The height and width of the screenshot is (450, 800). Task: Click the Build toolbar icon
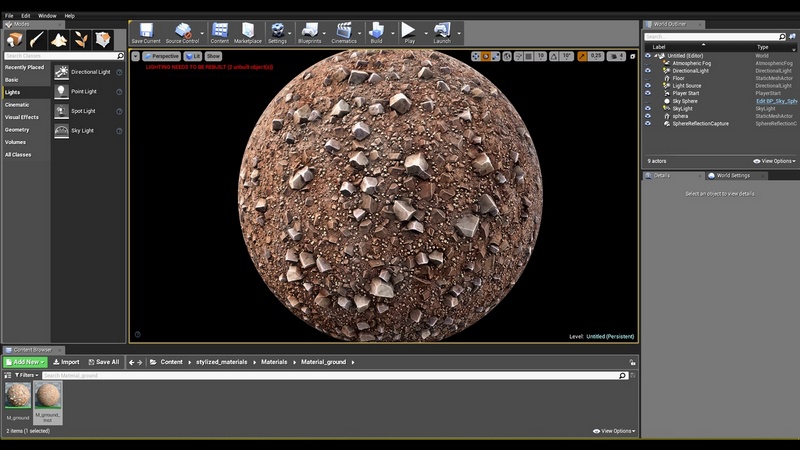[376, 32]
